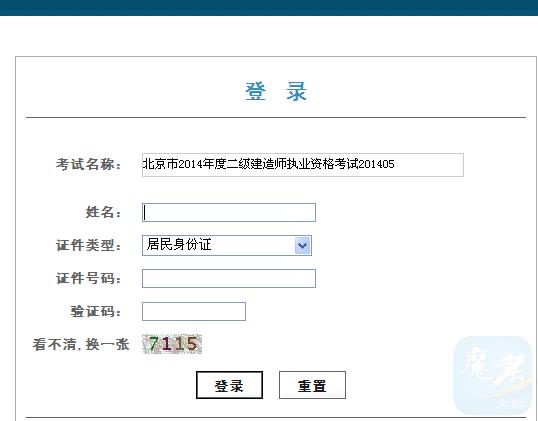Focus the 姓名 text field
This screenshot has width=538, height=421.
[229, 212]
